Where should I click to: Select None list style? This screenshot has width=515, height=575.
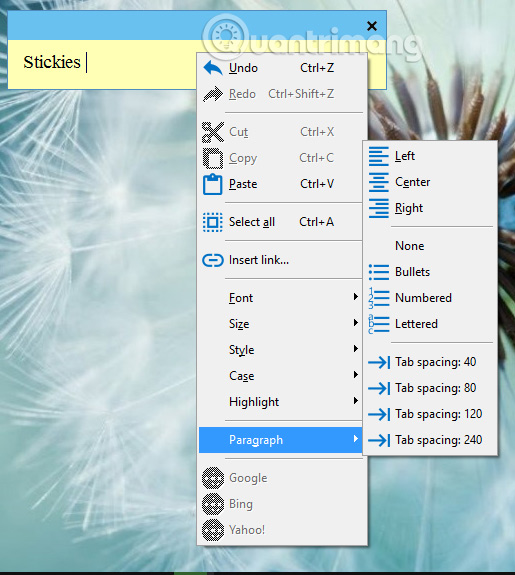tap(430, 246)
